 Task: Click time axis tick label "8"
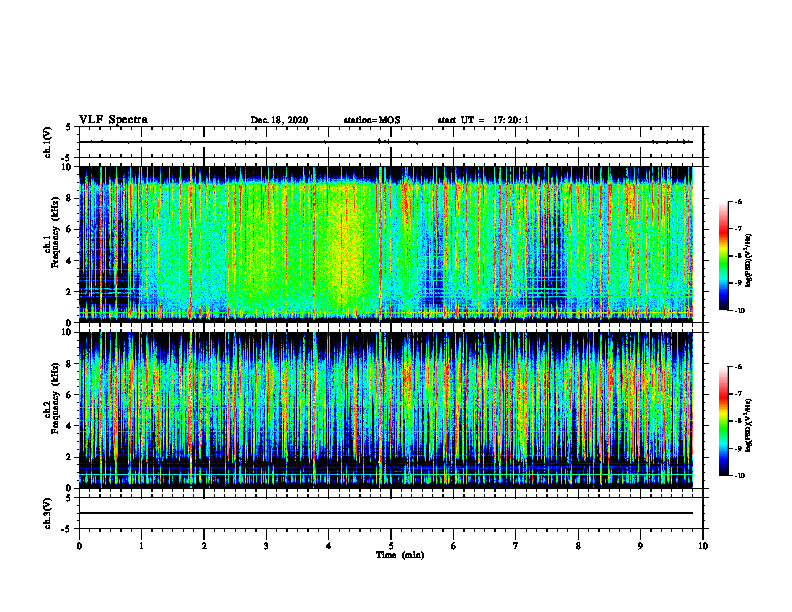tap(578, 546)
